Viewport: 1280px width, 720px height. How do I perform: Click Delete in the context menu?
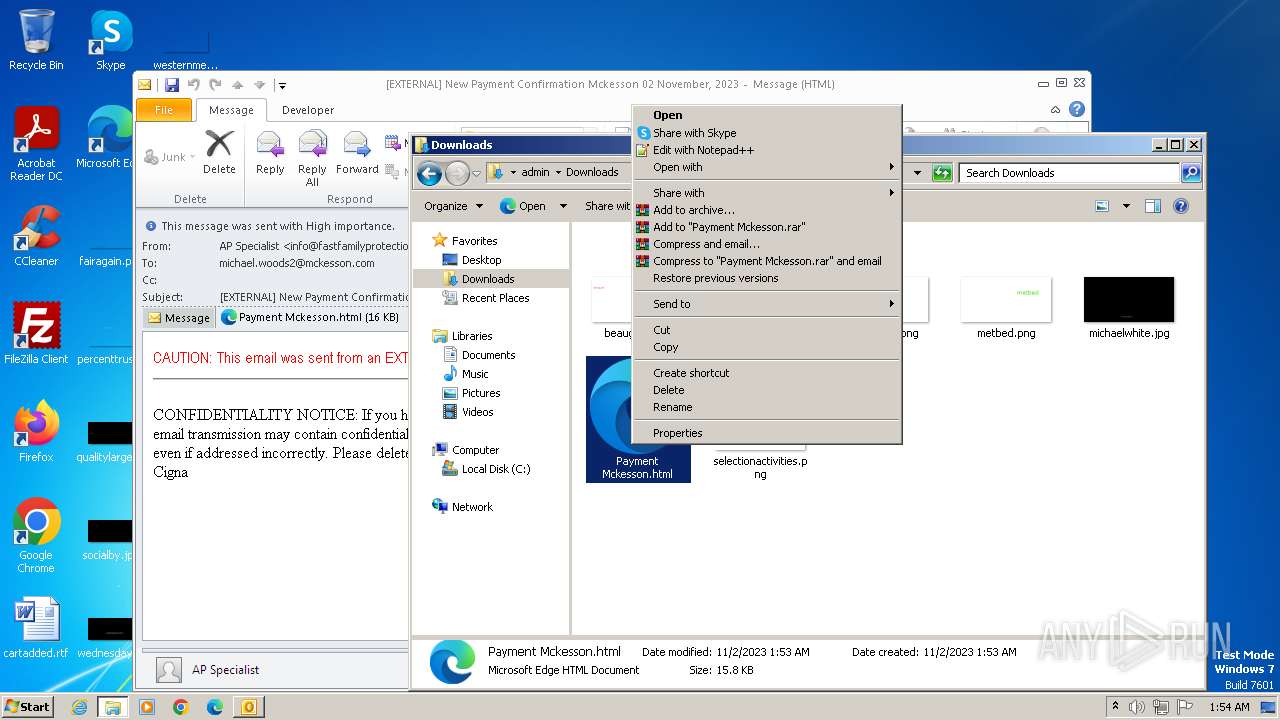pyautogui.click(x=767, y=390)
